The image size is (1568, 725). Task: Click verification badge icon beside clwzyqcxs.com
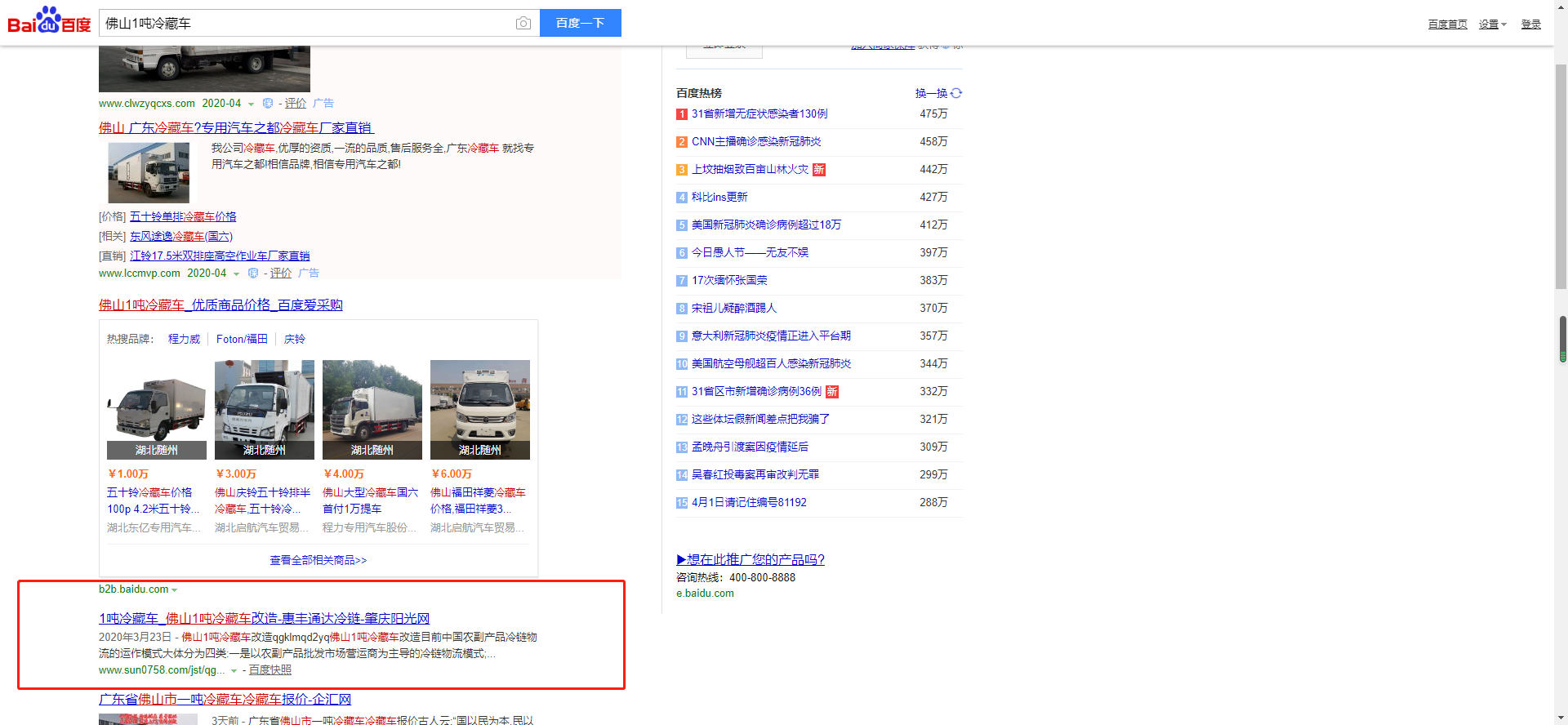267,104
